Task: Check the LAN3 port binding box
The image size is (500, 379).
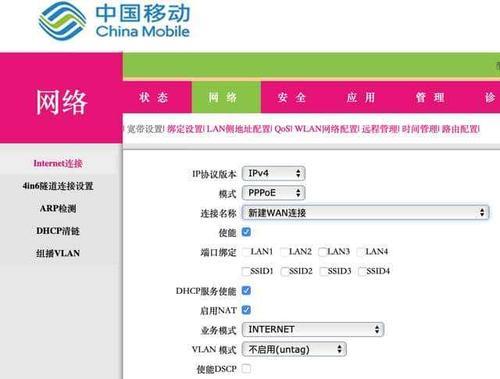Action: [x=323, y=252]
